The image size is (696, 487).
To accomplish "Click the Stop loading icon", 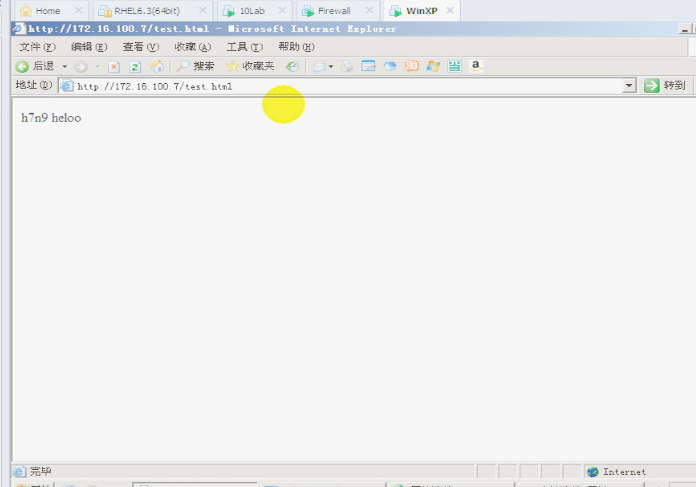I will [114, 67].
